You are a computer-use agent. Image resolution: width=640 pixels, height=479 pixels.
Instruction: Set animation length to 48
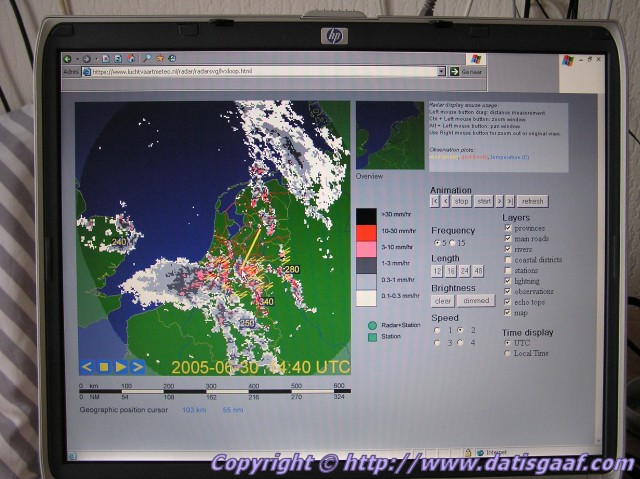pyautogui.click(x=478, y=271)
